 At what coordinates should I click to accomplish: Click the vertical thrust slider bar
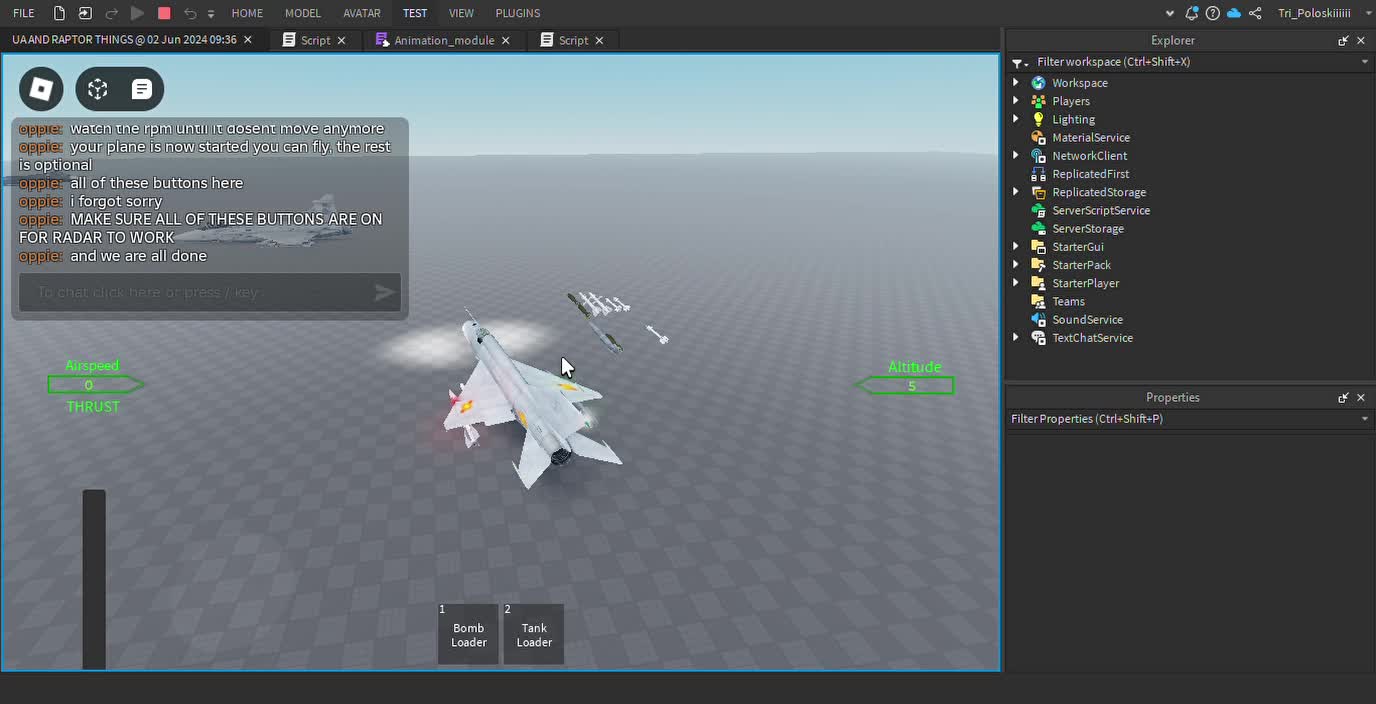[x=94, y=578]
